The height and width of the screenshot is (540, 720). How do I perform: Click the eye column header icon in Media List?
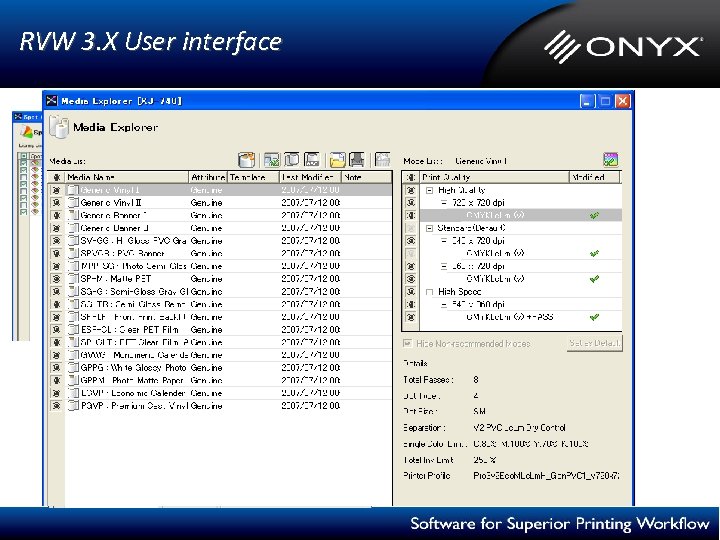(56, 177)
